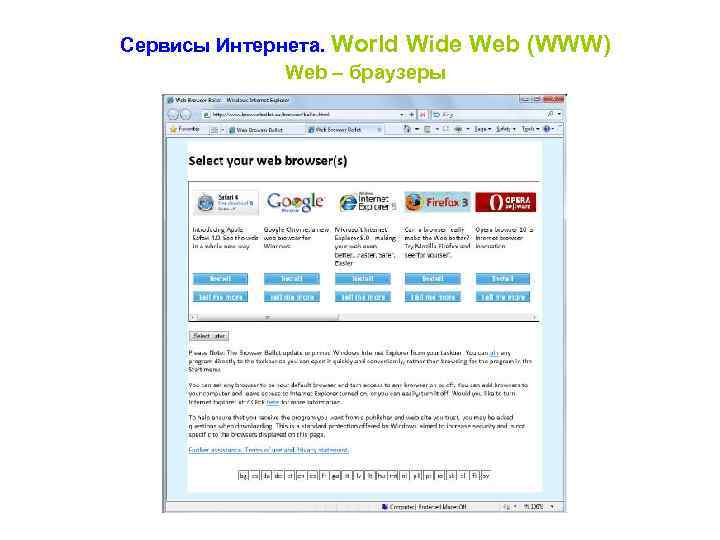This screenshot has width=720, height=540.
Task: Click Tell me more under Google Chrome
Action: (x=292, y=297)
